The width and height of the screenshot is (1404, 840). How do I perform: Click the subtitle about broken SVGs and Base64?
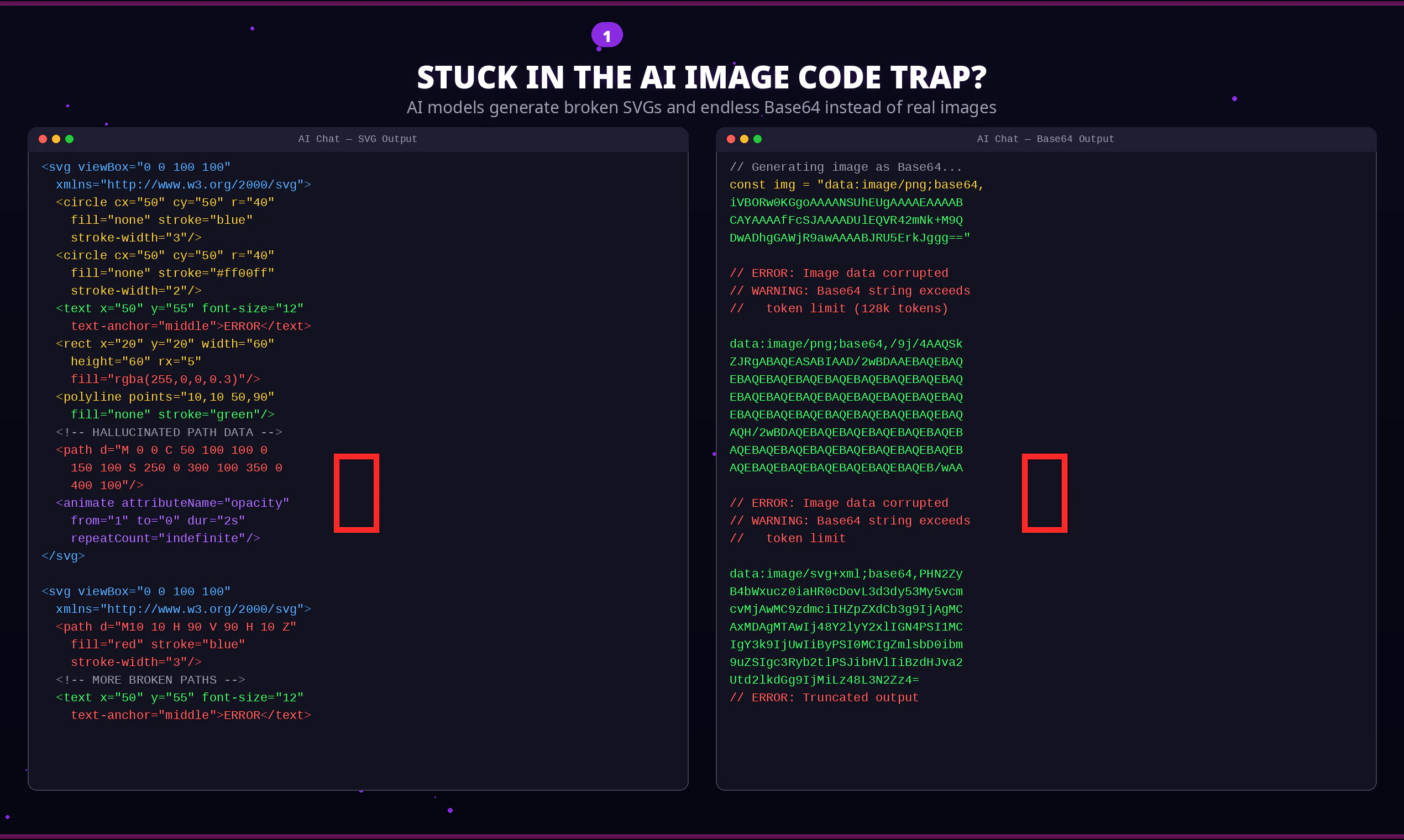click(701, 108)
